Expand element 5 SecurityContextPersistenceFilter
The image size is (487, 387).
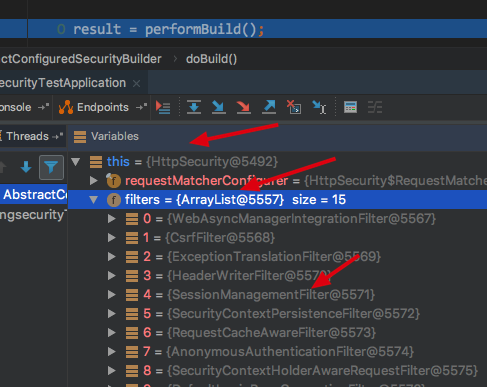click(111, 314)
